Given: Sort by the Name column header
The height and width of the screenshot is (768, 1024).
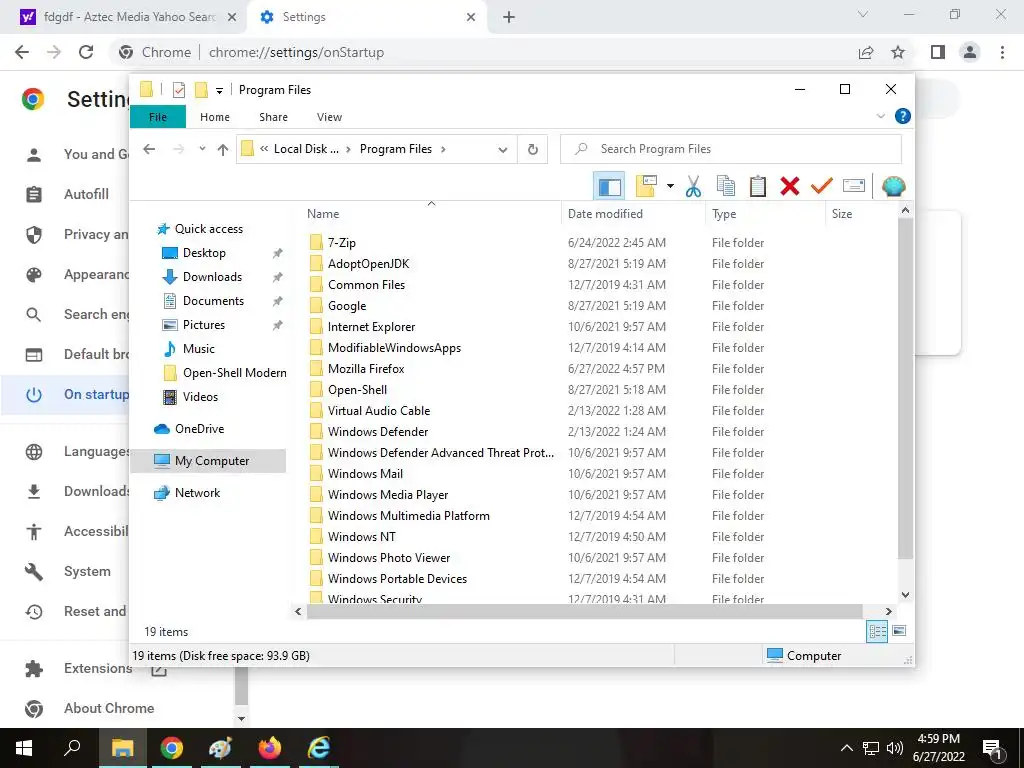Looking at the screenshot, I should (323, 214).
